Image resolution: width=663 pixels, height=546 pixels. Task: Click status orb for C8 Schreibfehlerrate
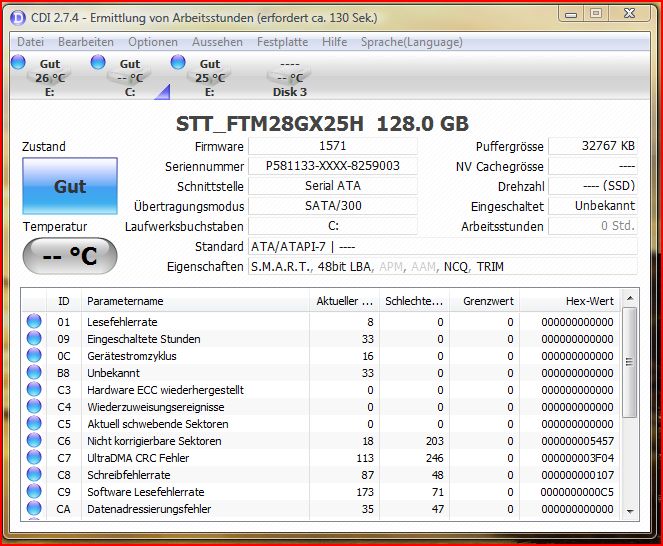34,475
